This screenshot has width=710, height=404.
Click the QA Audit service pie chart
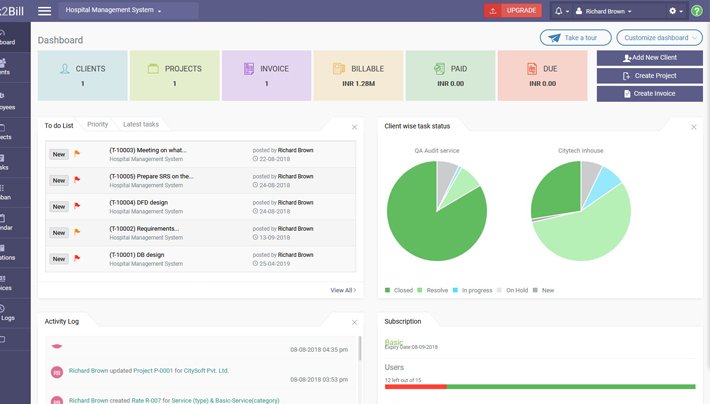[436, 211]
